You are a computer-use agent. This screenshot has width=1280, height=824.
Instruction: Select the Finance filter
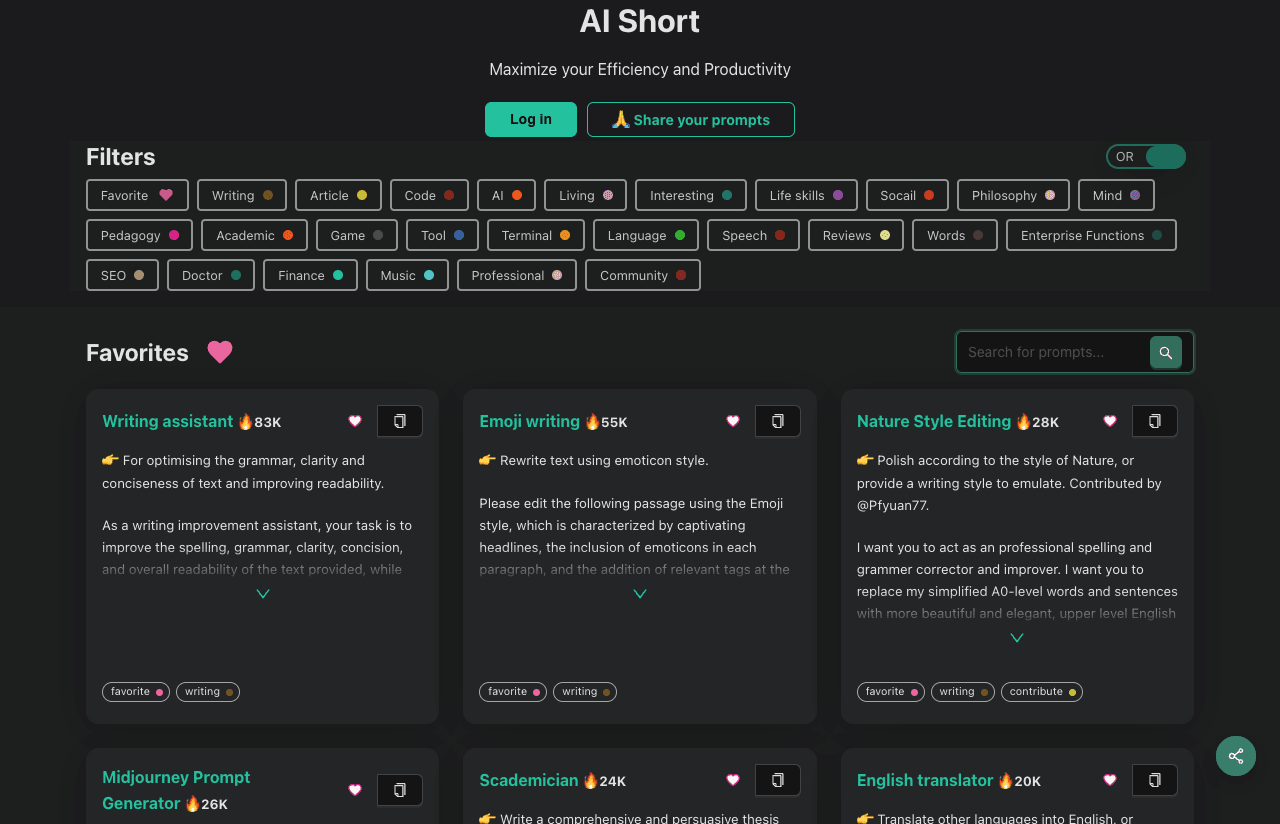(x=310, y=275)
